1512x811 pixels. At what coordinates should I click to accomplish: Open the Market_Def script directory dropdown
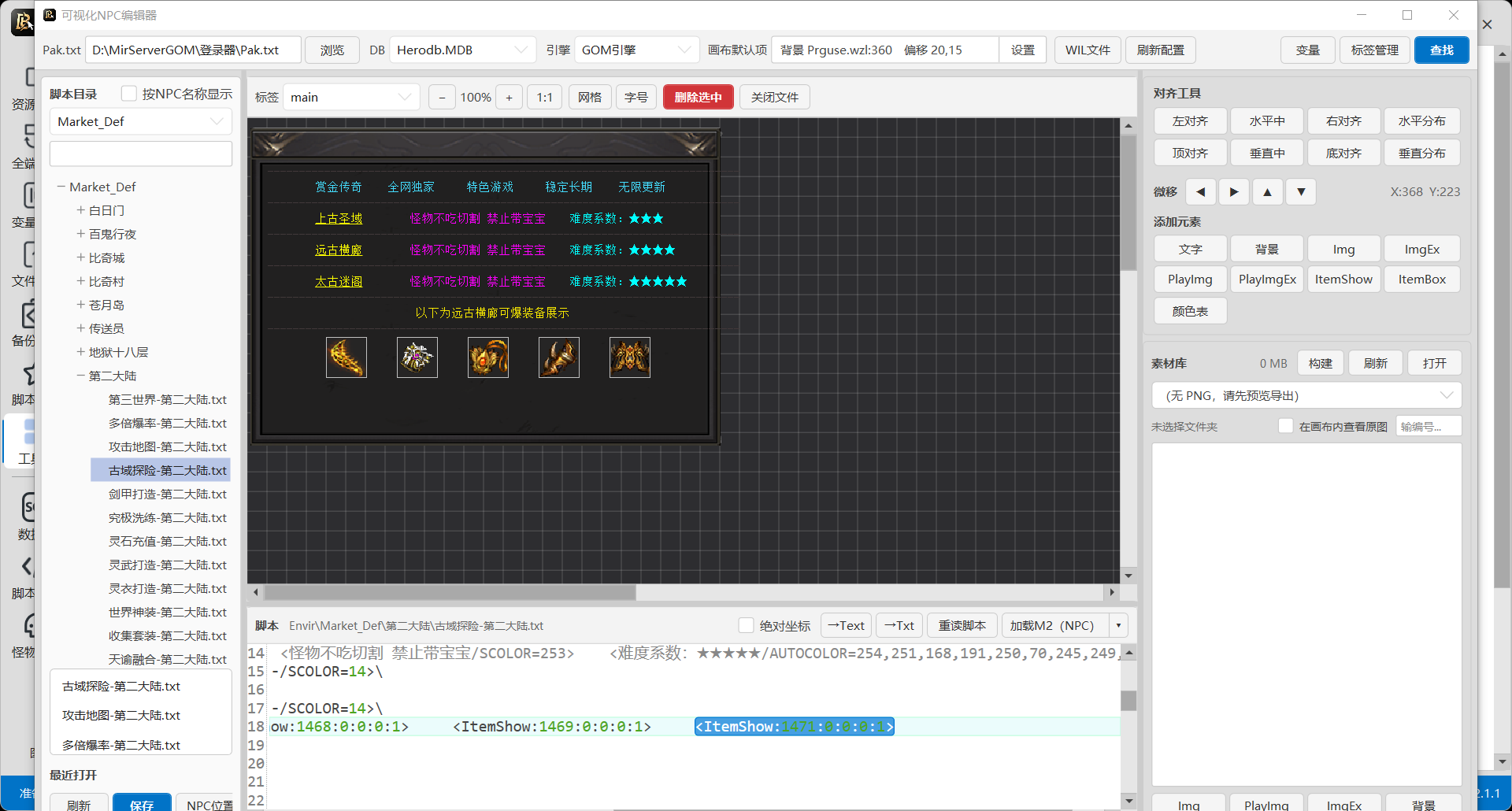(x=141, y=122)
